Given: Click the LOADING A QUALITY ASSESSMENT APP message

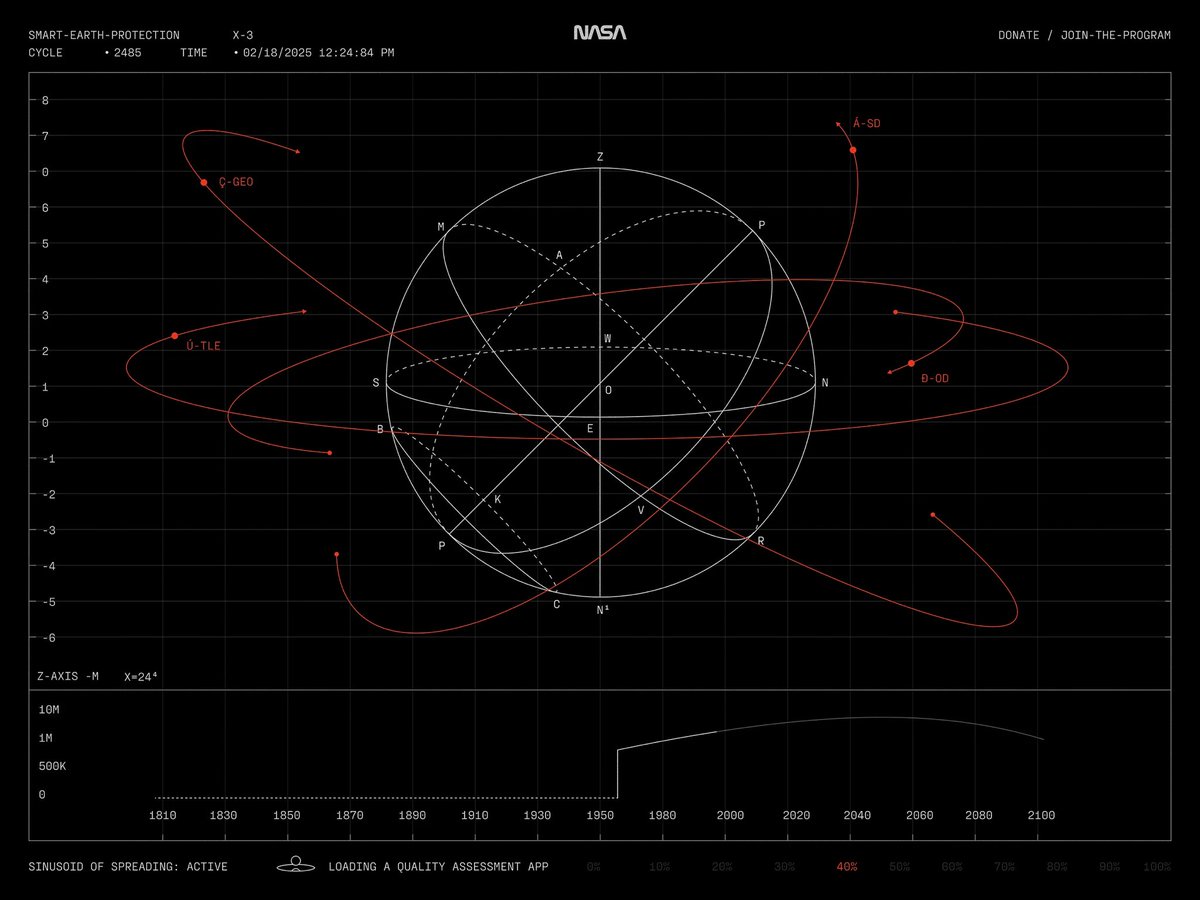Looking at the screenshot, I should pyautogui.click(x=438, y=866).
